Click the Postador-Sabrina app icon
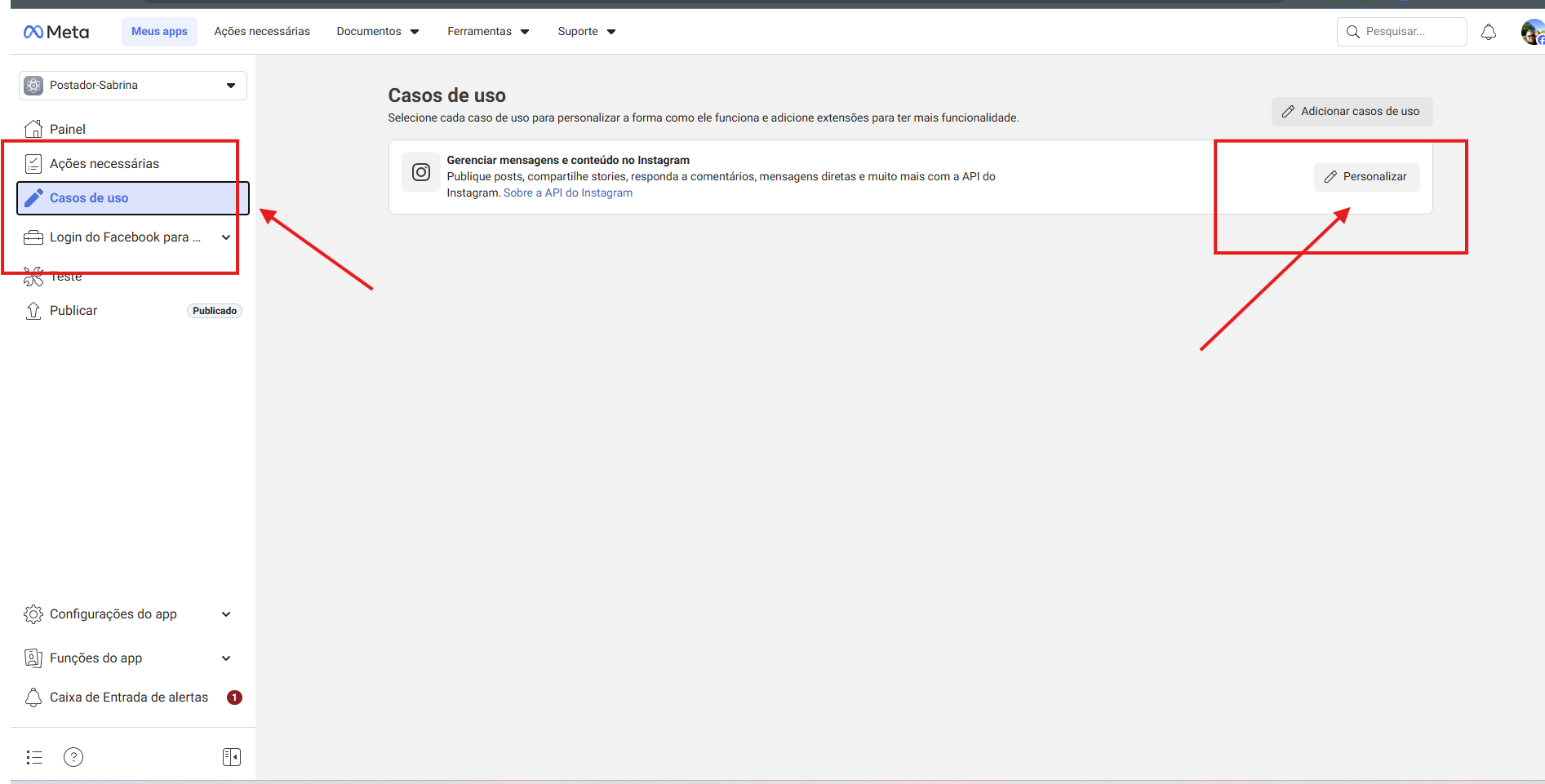This screenshot has height=784, width=1545. point(33,86)
